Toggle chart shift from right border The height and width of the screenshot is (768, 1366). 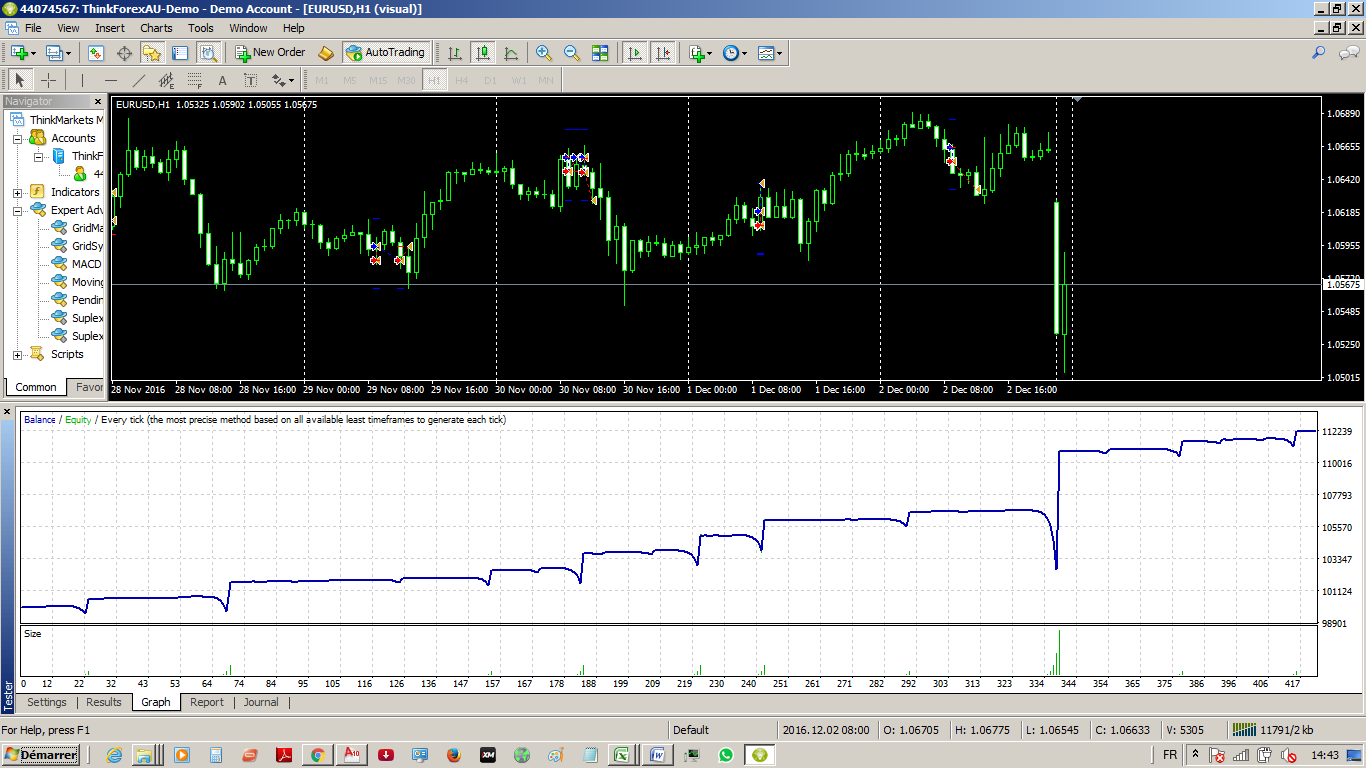tap(662, 53)
